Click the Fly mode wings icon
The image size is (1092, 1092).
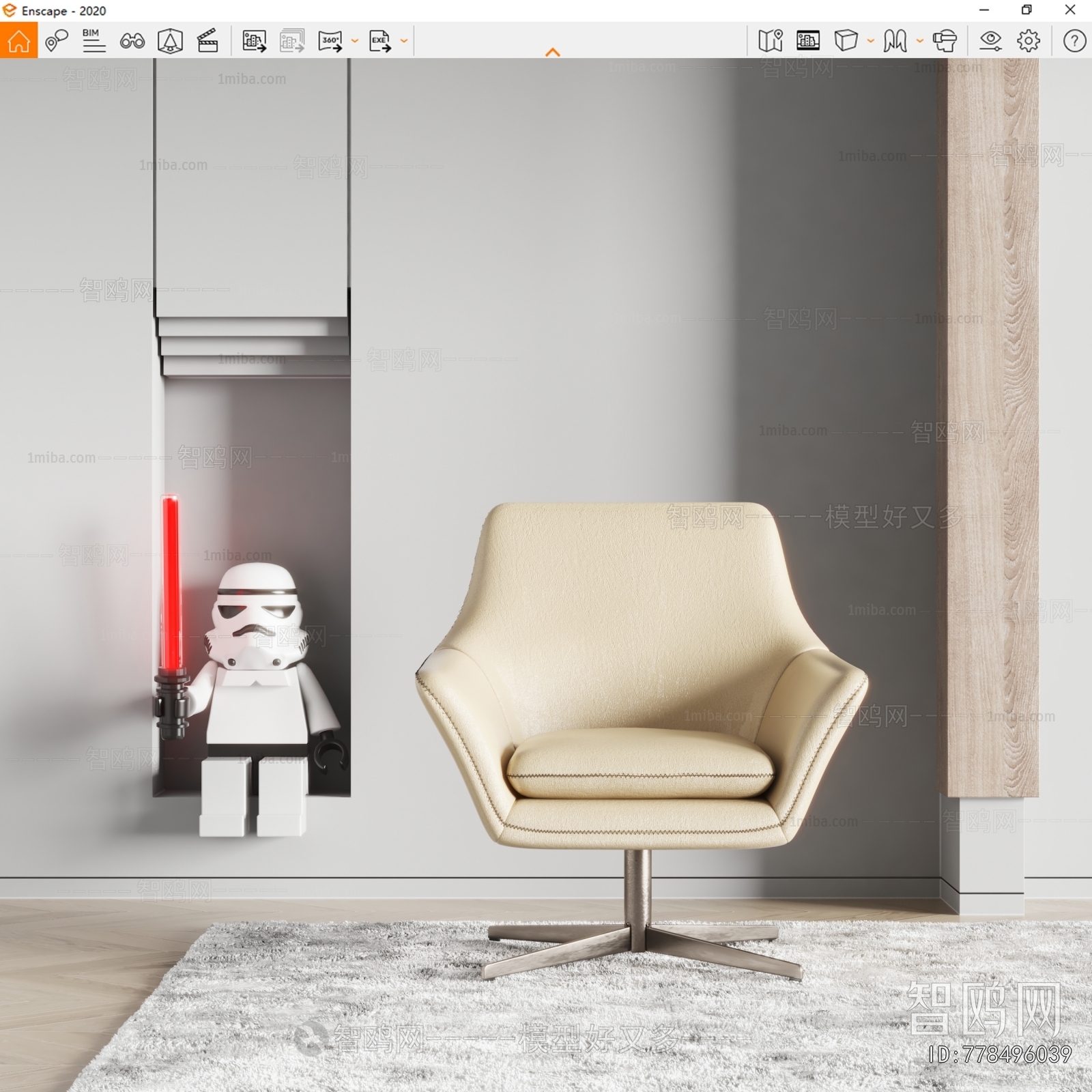coord(895,41)
